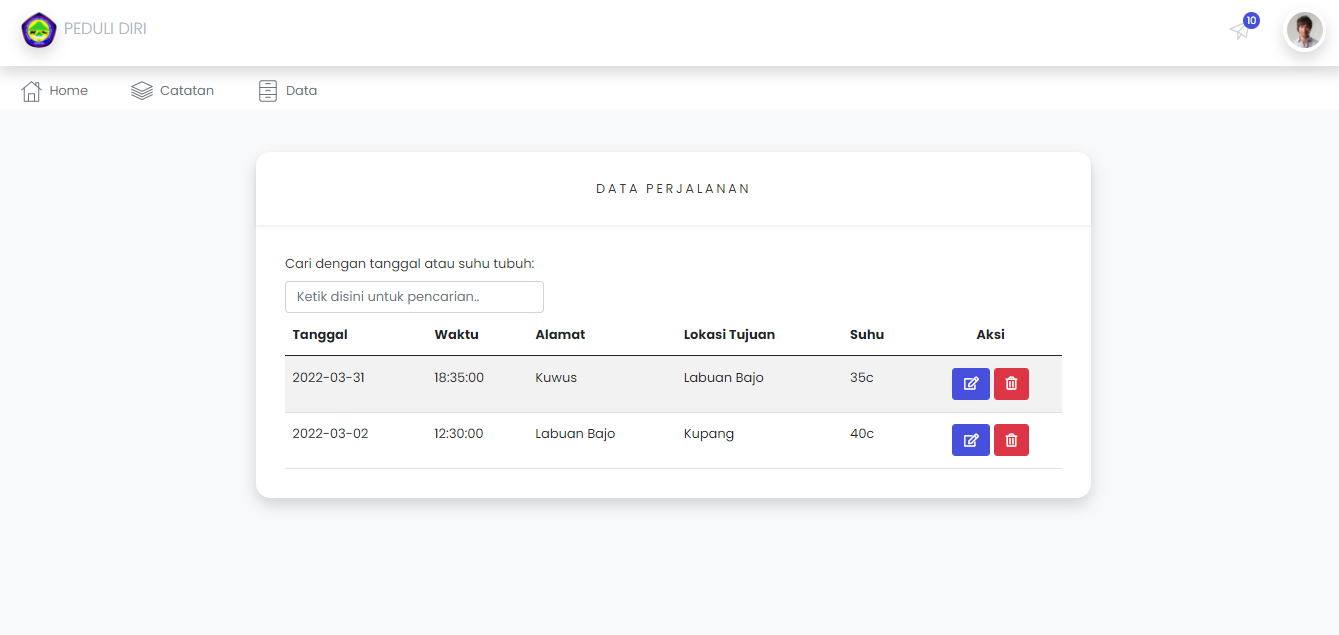The width and height of the screenshot is (1339, 635).
Task: Open the Aksi column header
Action: 990,334
